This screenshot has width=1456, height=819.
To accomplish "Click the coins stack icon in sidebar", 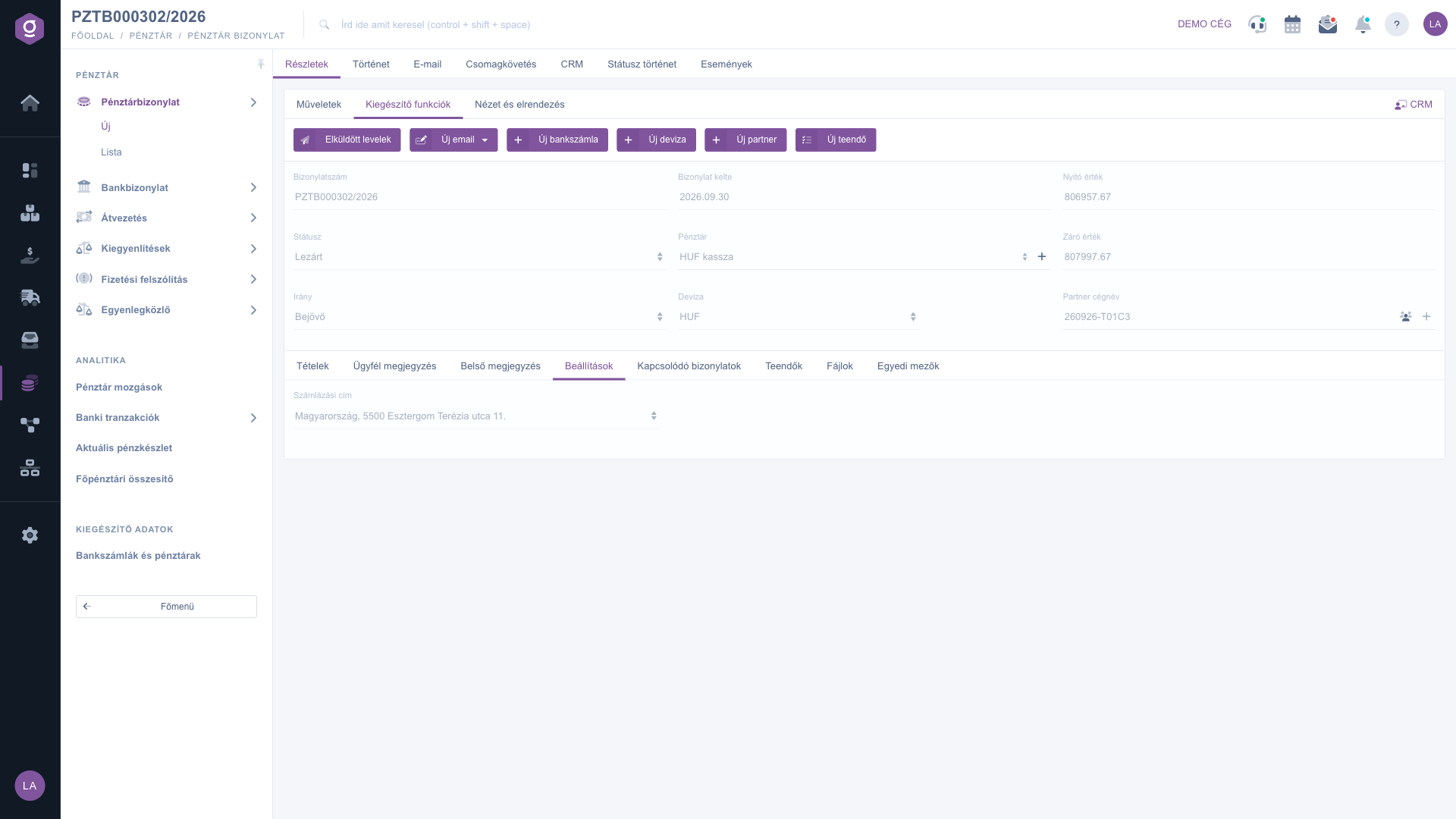I will pyautogui.click(x=30, y=383).
